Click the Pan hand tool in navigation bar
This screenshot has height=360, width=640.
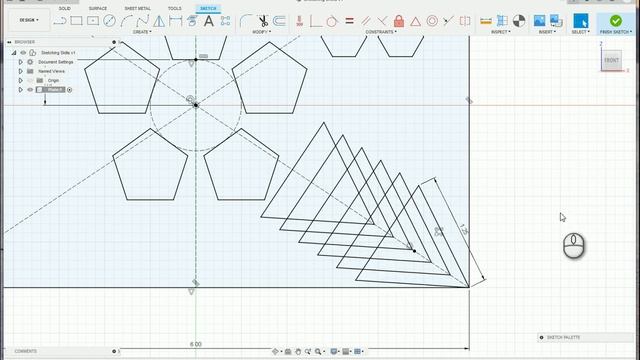[298, 351]
